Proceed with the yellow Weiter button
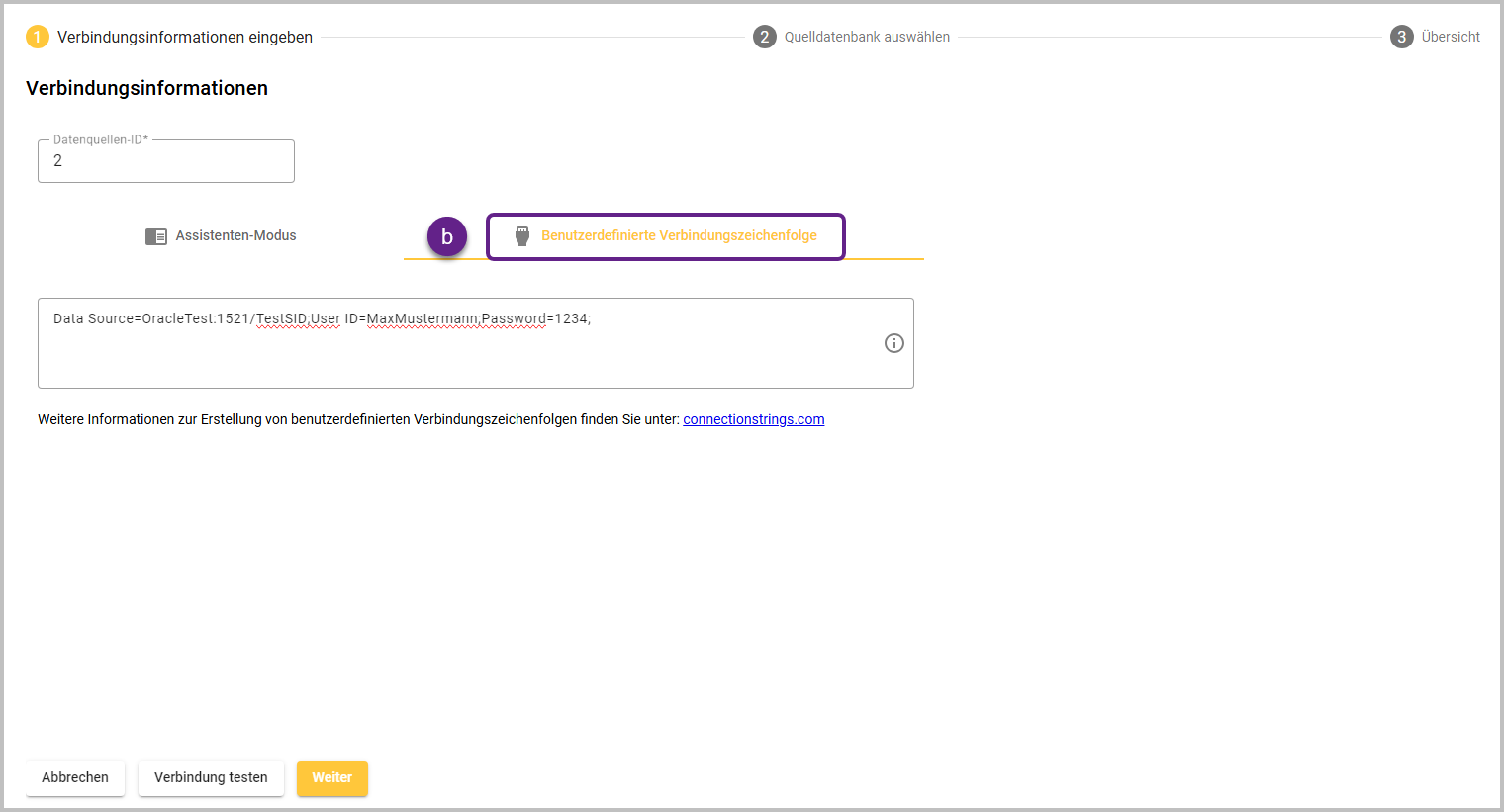 pyautogui.click(x=332, y=777)
